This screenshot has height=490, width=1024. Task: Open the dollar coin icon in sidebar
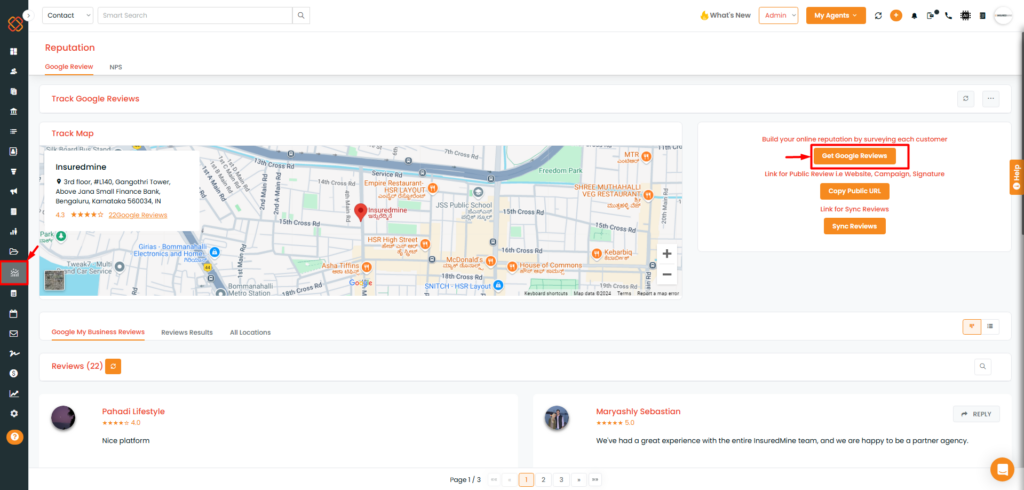[14, 373]
